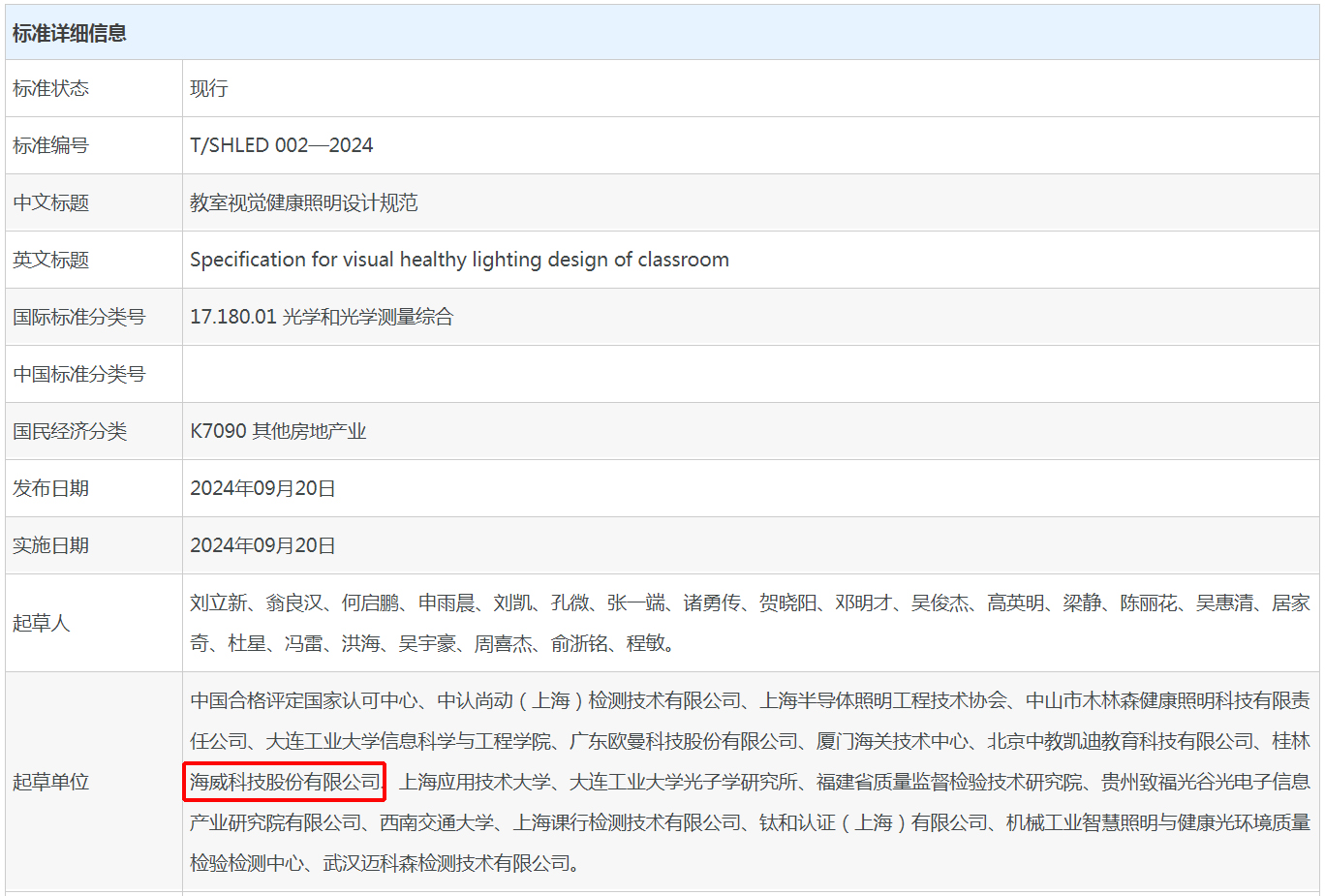The image size is (1325, 896).
Task: Select the 英文标题 label
Action: coord(50,260)
